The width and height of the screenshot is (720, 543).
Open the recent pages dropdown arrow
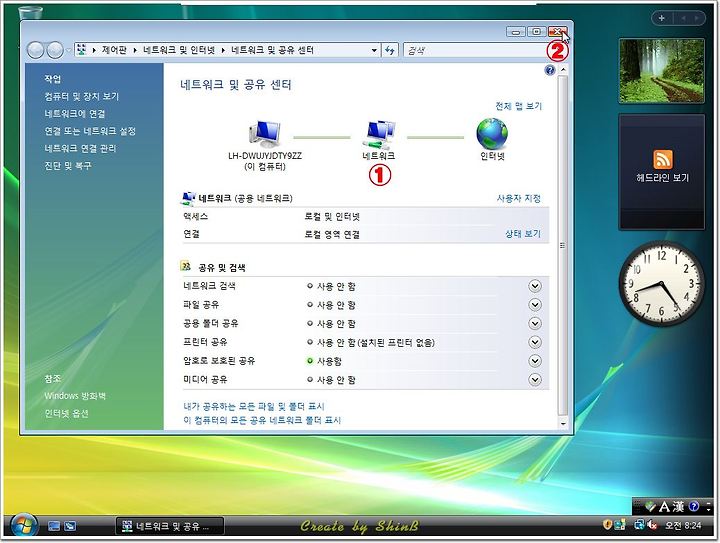[x=68, y=50]
